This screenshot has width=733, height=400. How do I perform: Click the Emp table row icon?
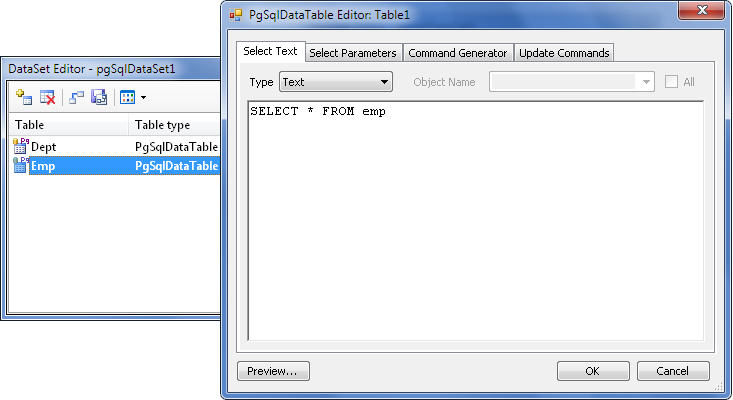tap(21, 166)
